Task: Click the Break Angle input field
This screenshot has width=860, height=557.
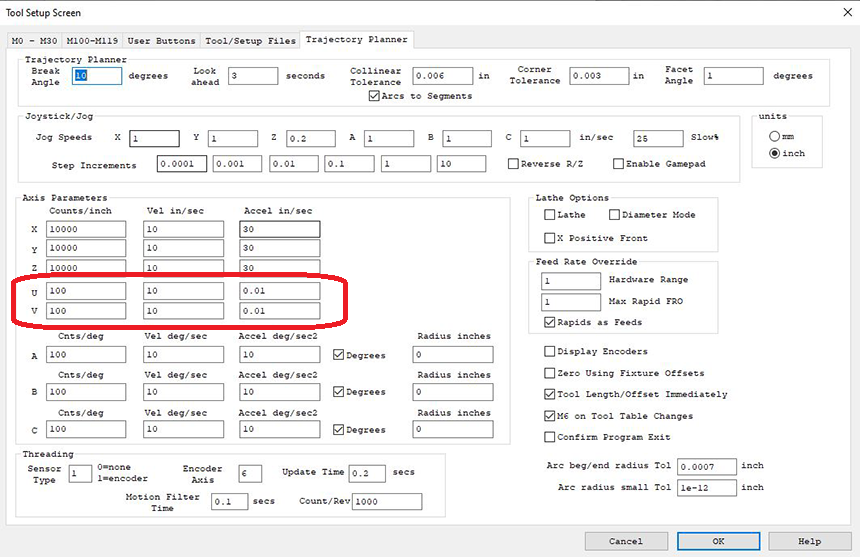Action: 96,76
